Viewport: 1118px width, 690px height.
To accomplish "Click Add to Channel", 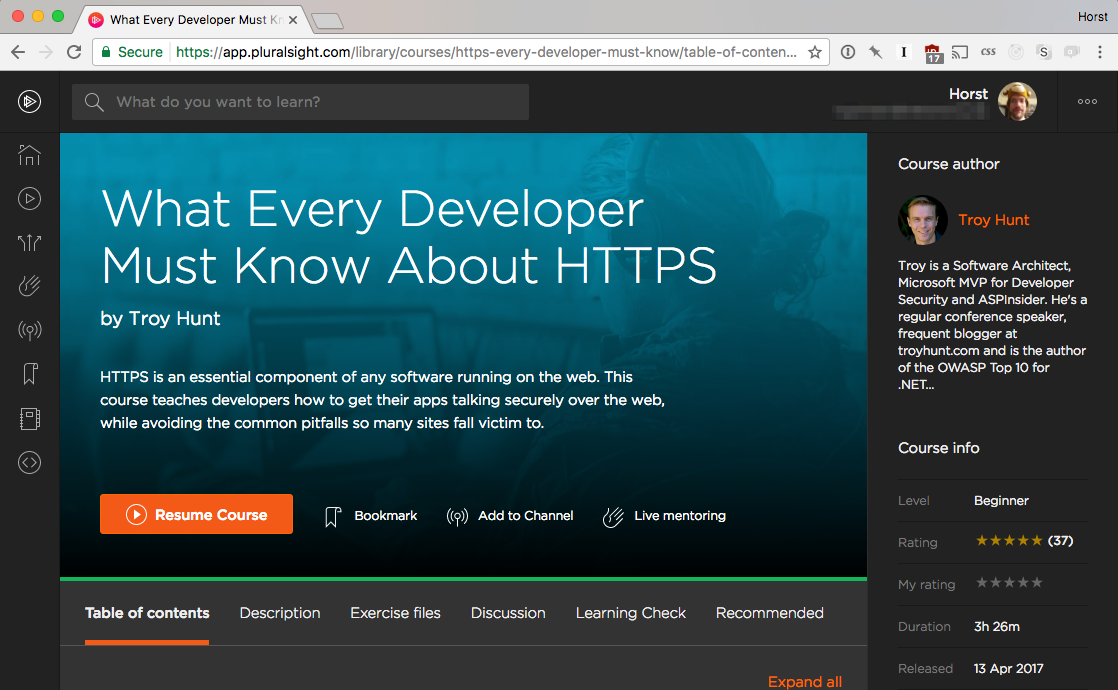I will point(510,515).
